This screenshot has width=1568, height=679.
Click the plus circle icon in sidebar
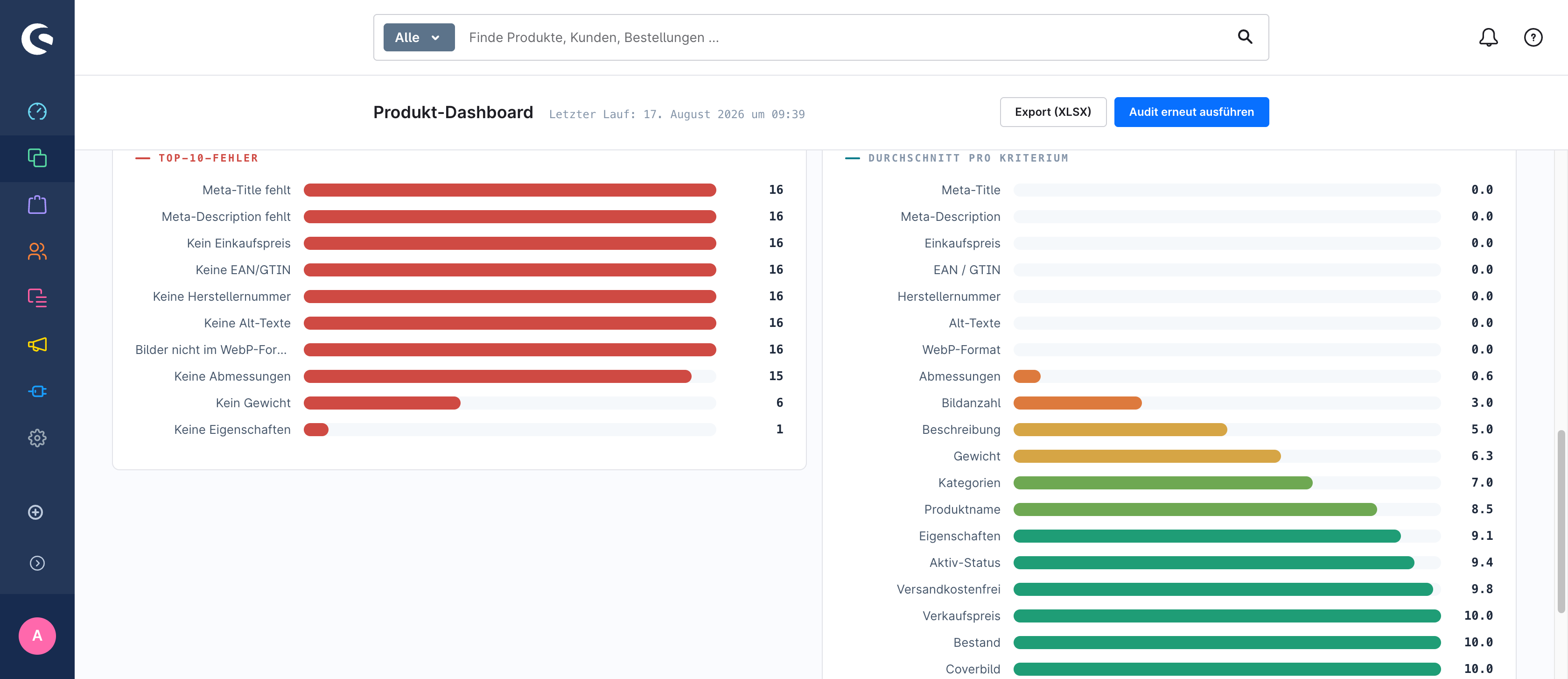[36, 512]
